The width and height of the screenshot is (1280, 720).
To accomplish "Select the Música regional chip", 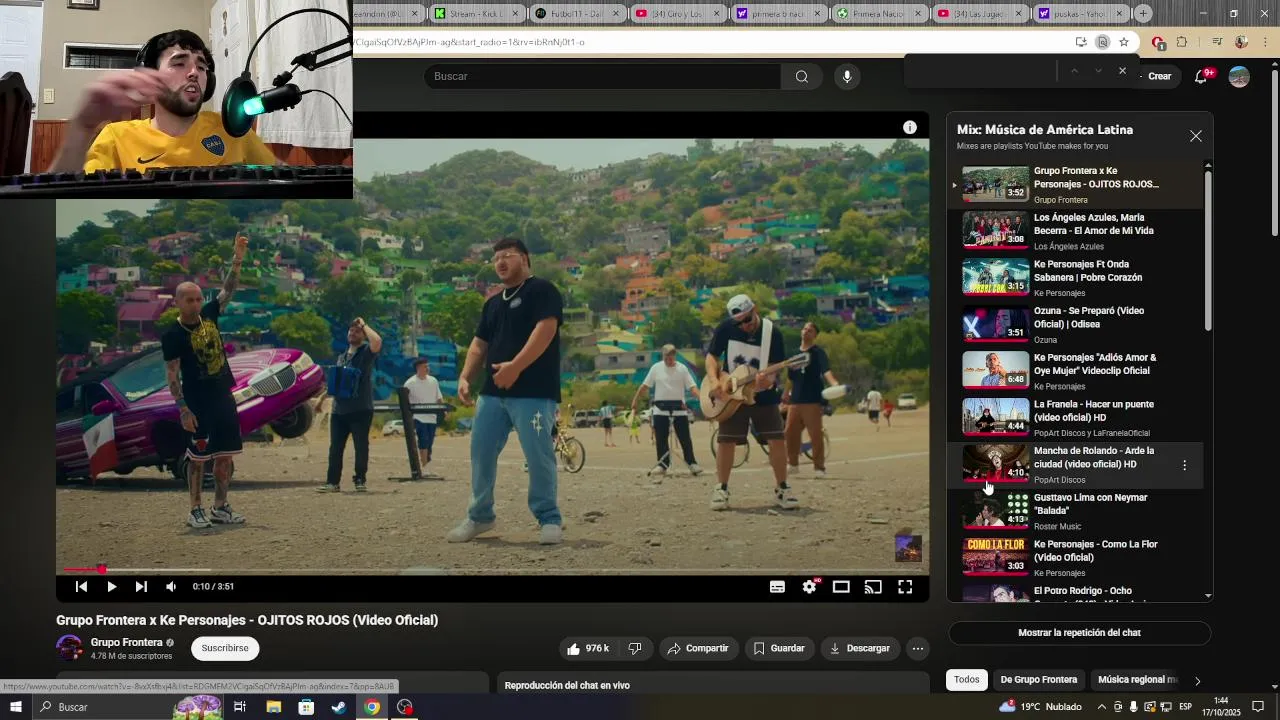I will point(1137,680).
